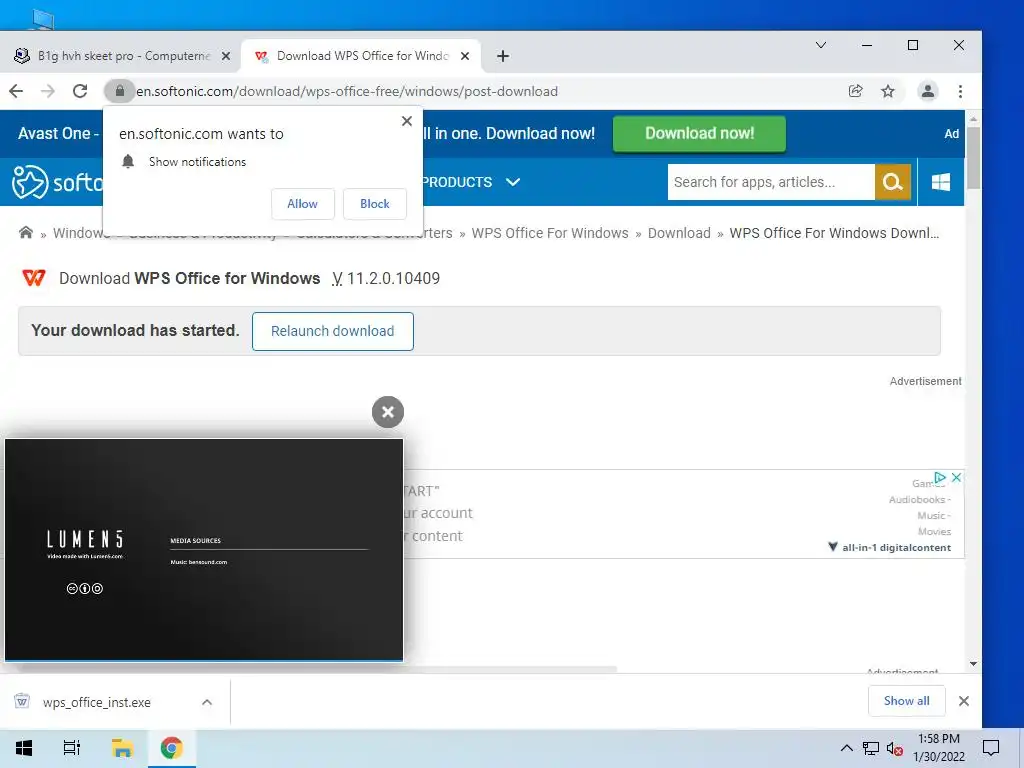Viewport: 1024px width, 768px height.
Task: Click Relaunch download button
Action: point(332,331)
